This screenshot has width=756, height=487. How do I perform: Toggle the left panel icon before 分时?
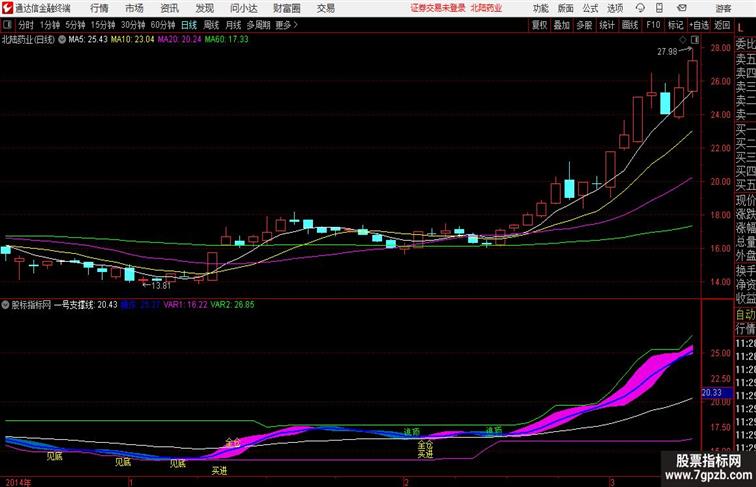pos(7,25)
